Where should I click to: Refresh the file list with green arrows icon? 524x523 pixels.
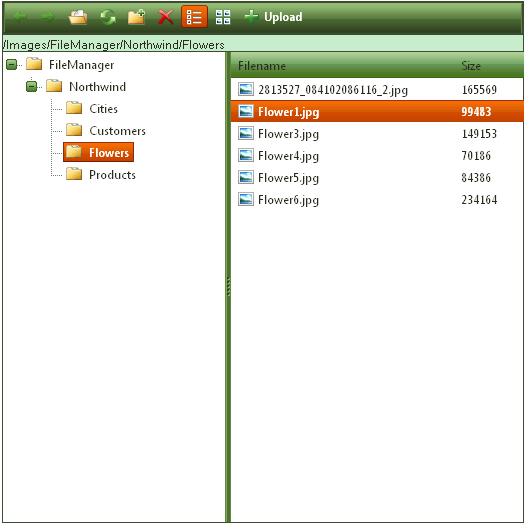(108, 17)
